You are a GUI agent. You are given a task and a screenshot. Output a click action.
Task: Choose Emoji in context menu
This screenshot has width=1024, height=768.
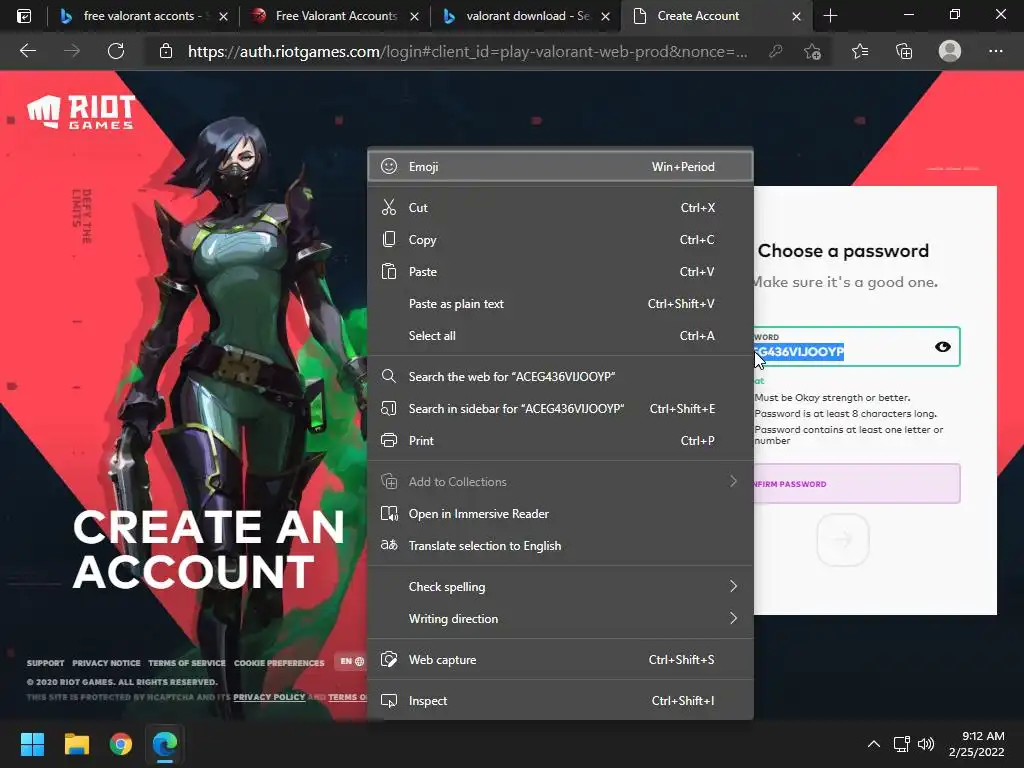(x=560, y=167)
